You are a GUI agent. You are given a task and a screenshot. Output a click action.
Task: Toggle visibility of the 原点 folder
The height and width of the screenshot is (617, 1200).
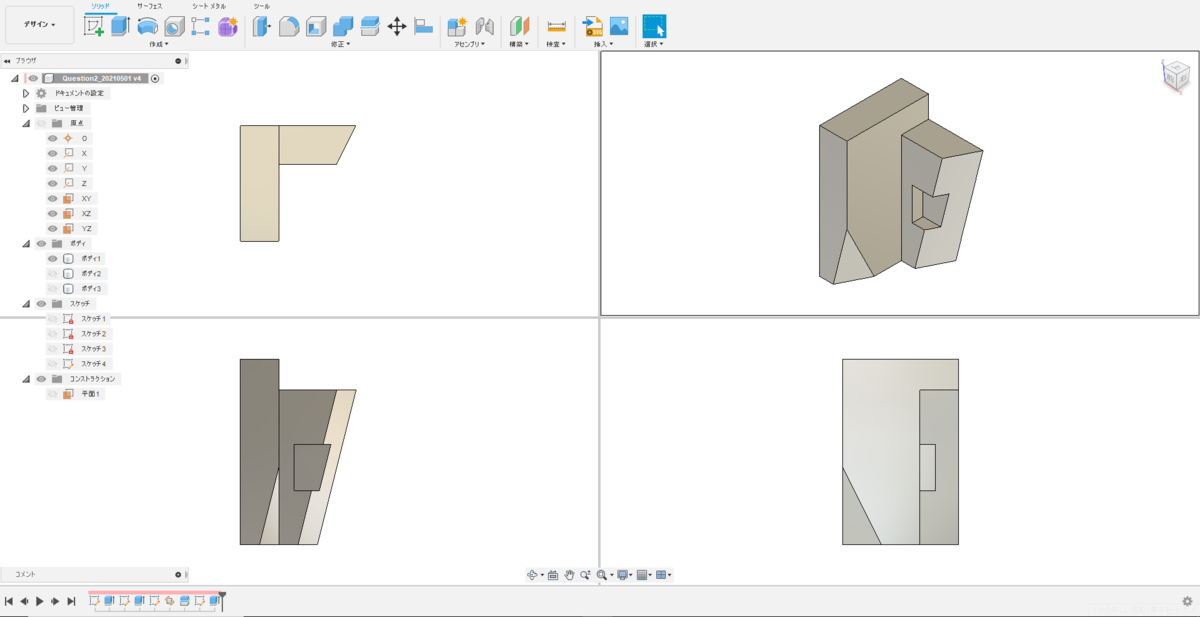pos(41,123)
